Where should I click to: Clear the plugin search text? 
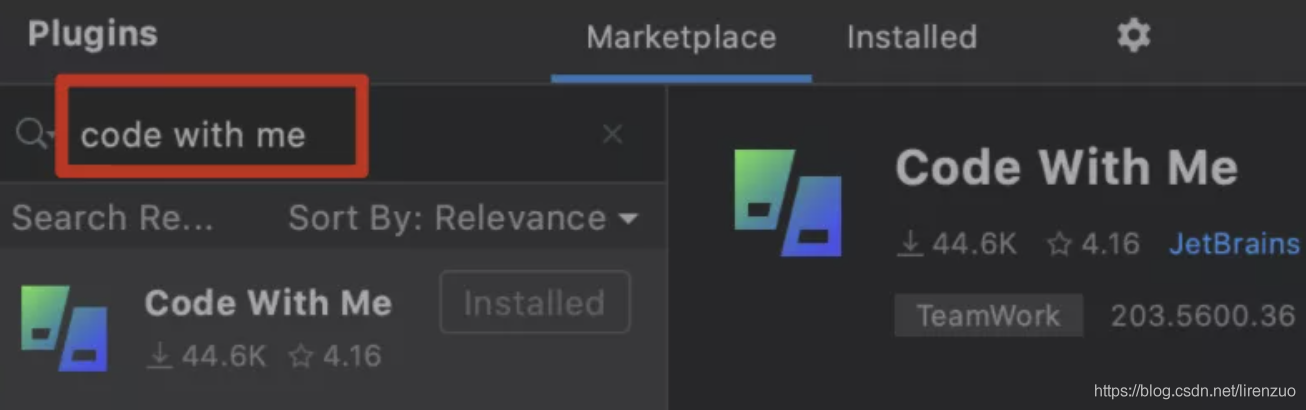coord(612,134)
